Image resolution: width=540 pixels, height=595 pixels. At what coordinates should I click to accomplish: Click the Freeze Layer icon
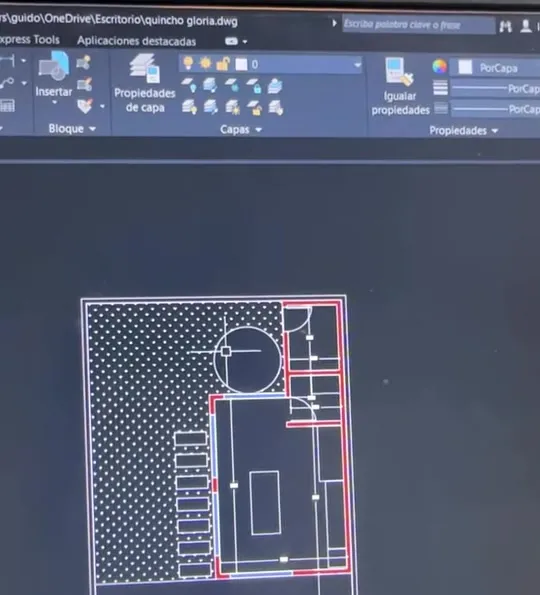point(232,86)
